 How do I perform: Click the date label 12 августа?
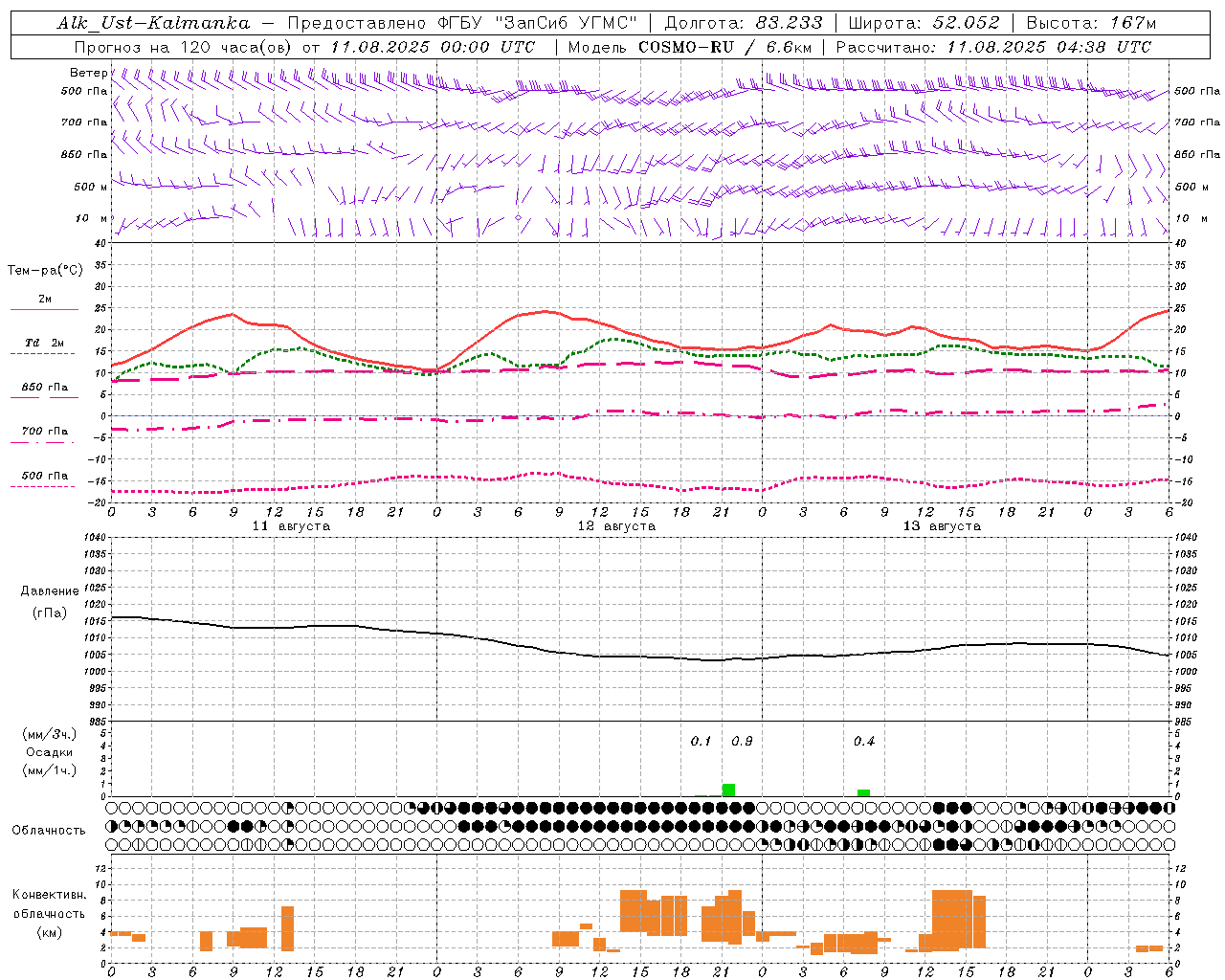(x=616, y=526)
